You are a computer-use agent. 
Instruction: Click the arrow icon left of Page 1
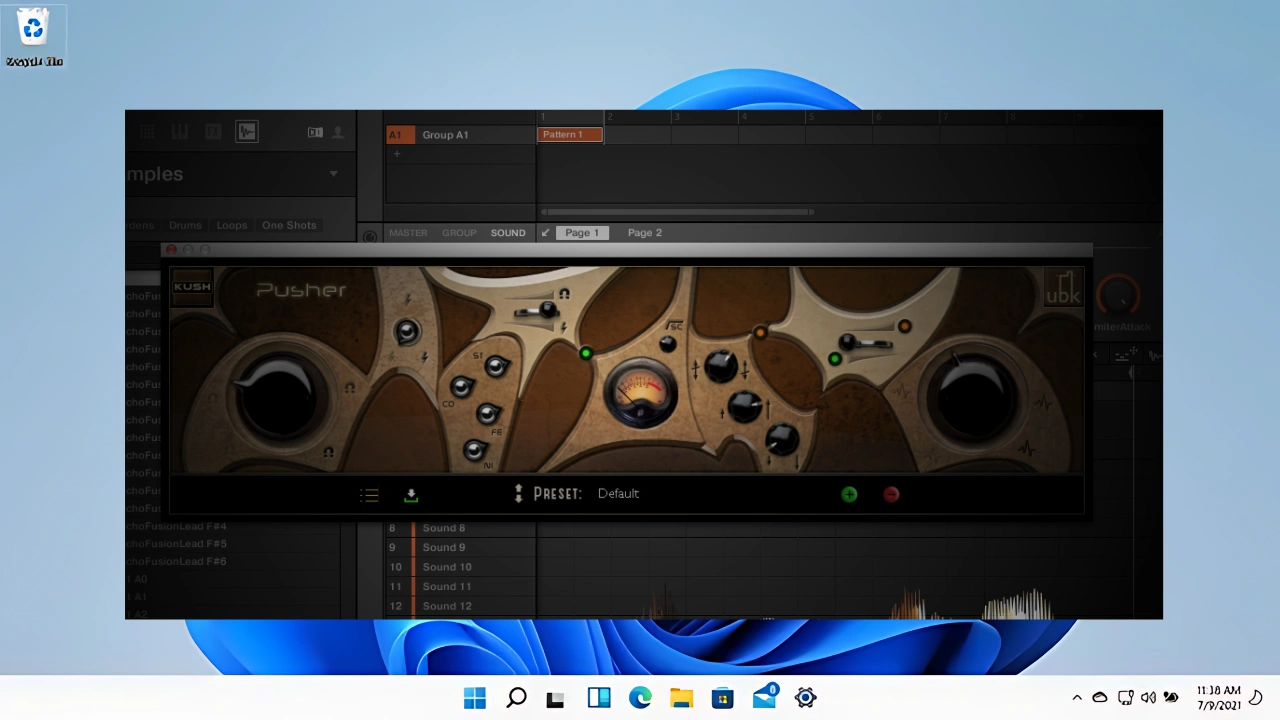coord(545,233)
